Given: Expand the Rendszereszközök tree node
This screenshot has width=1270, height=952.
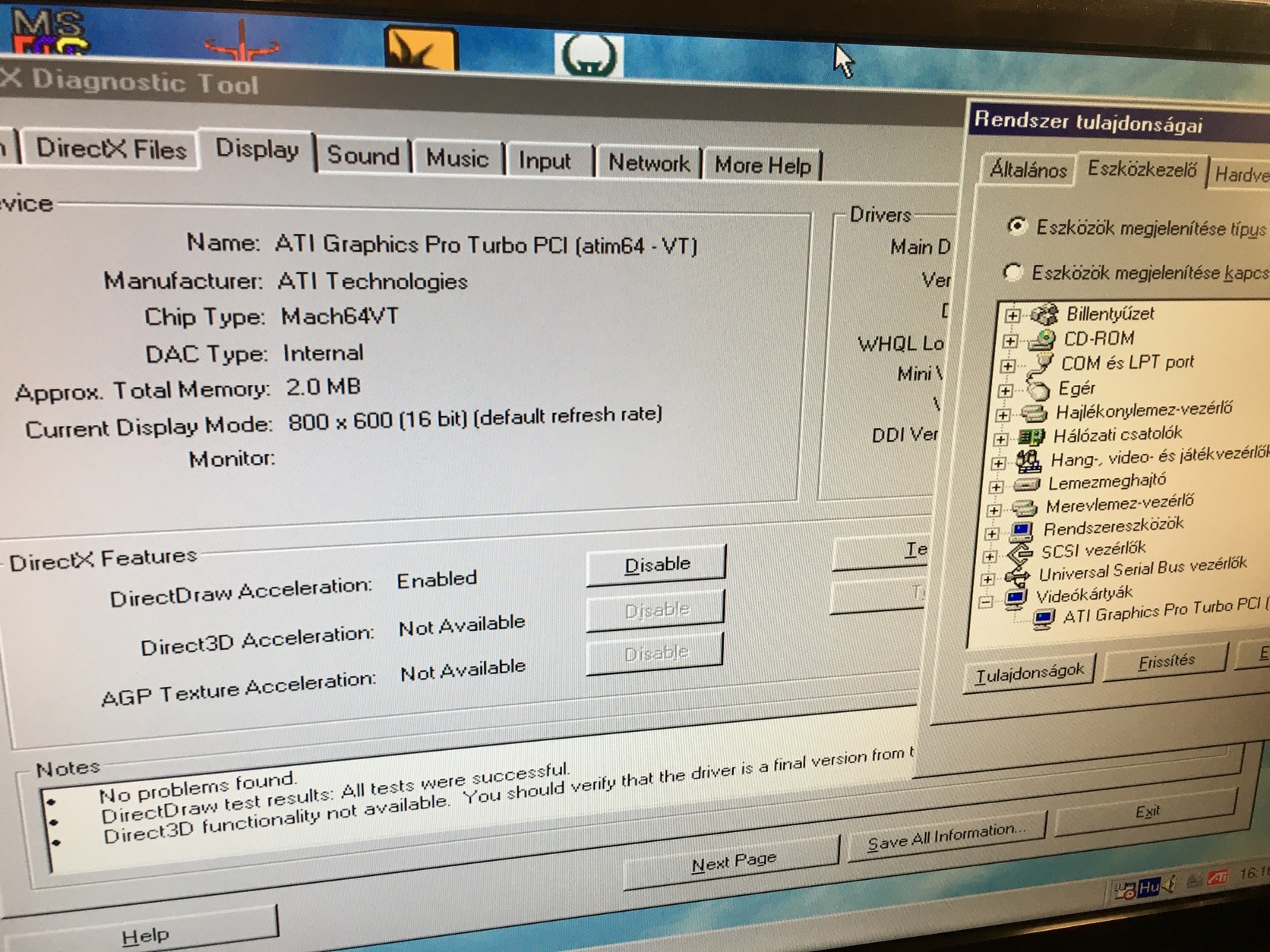Looking at the screenshot, I should pos(991,534).
